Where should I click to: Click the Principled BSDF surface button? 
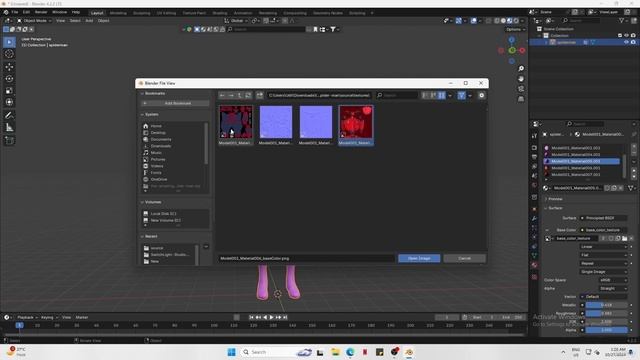coord(603,218)
